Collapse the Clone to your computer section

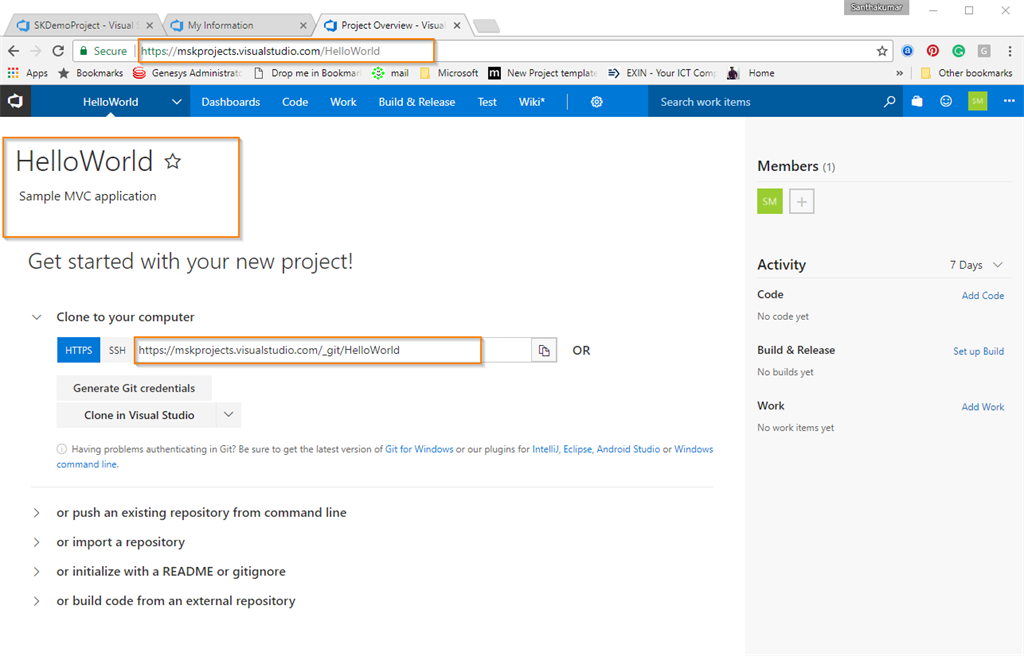pyautogui.click(x=37, y=317)
